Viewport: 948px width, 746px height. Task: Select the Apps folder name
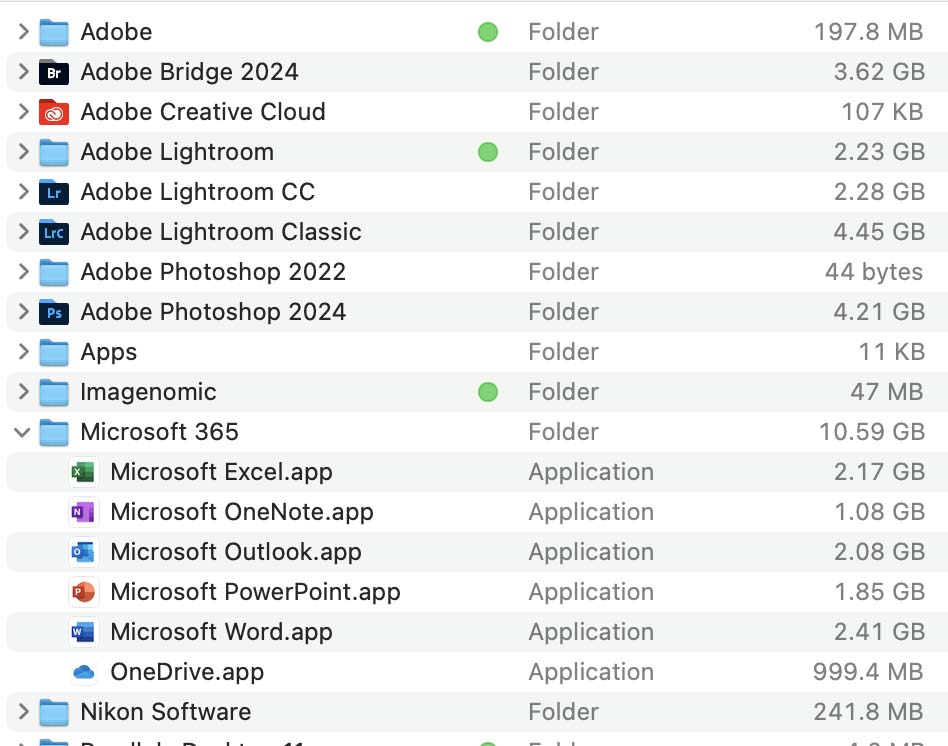[x=108, y=352]
